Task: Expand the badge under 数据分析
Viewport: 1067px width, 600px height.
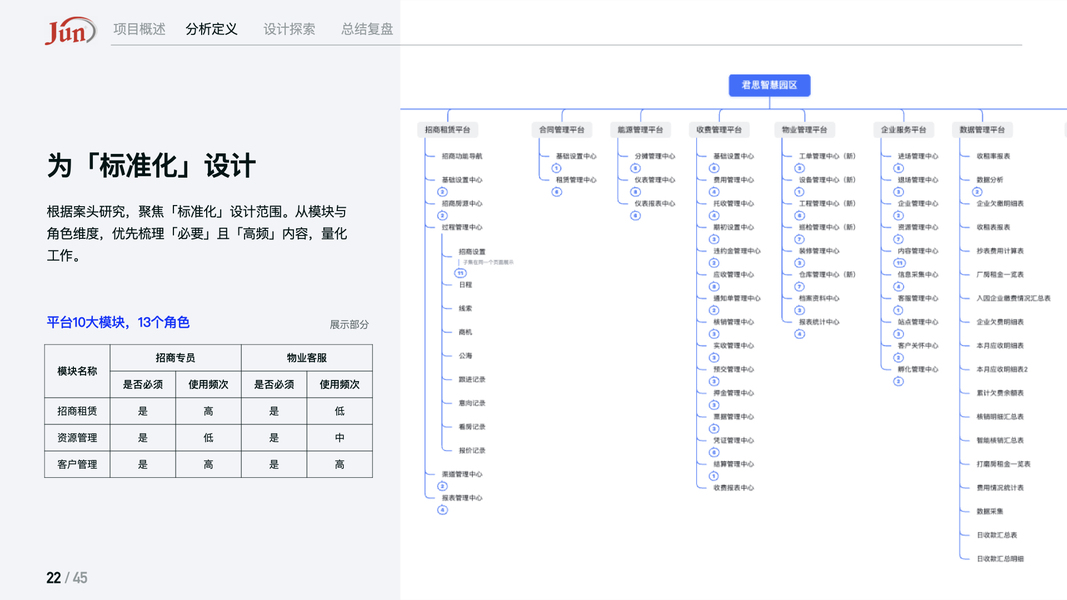Action: [x=977, y=192]
